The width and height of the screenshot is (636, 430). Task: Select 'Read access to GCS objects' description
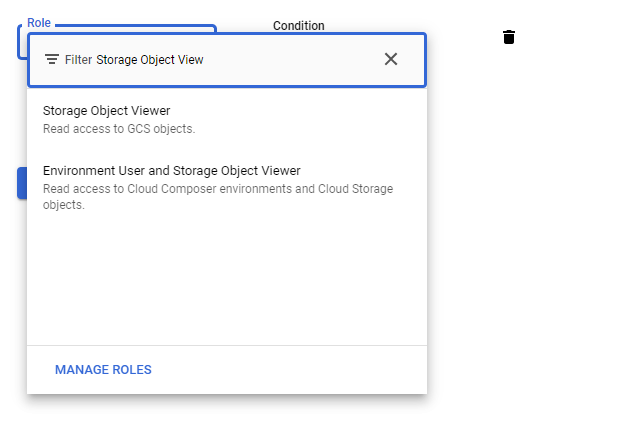119,129
